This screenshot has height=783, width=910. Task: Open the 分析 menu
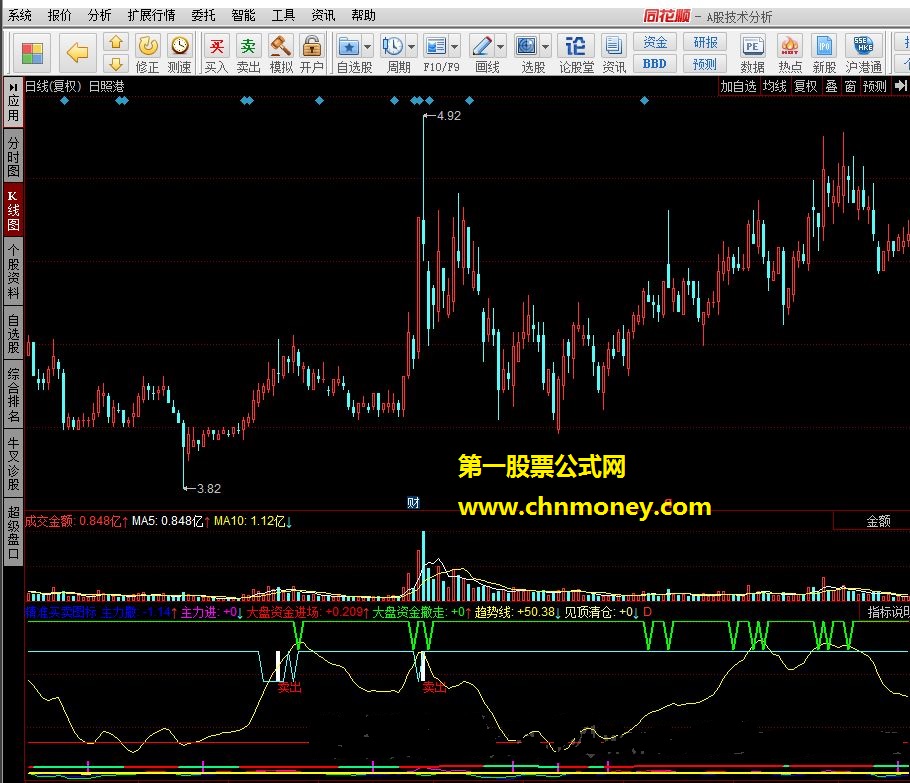coord(100,15)
